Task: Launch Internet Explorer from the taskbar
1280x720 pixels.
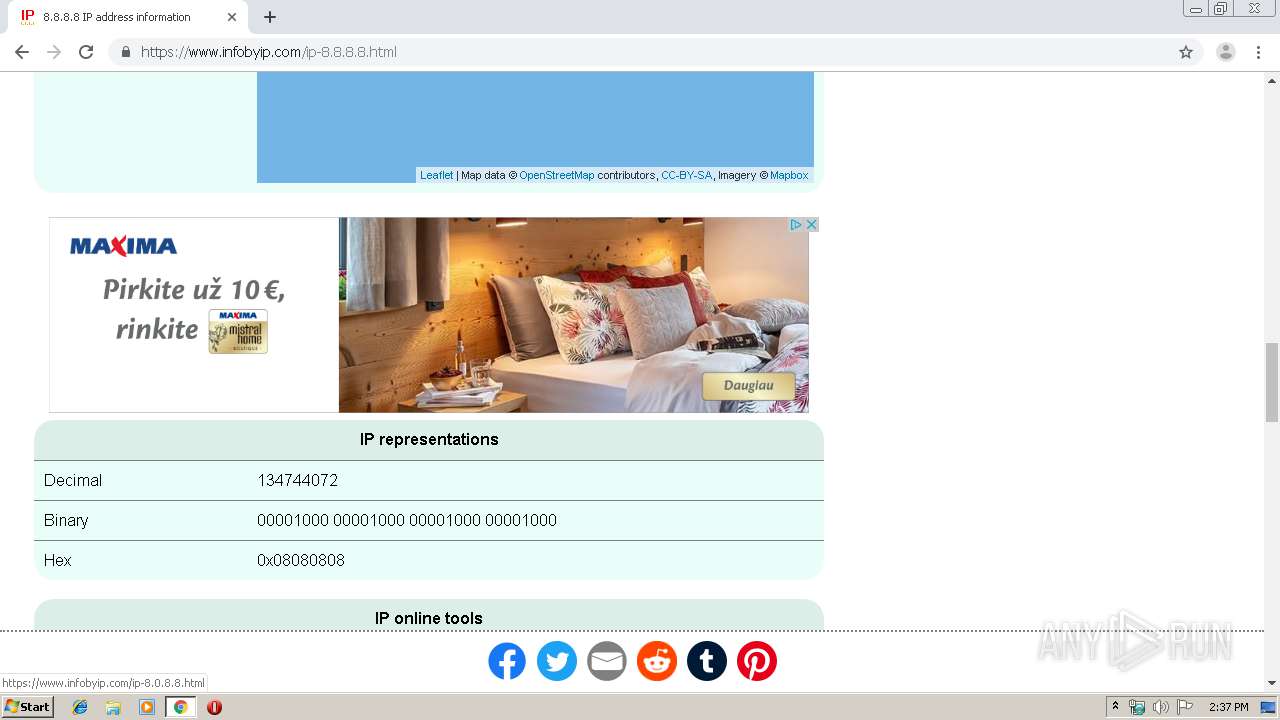Action: pos(80,707)
